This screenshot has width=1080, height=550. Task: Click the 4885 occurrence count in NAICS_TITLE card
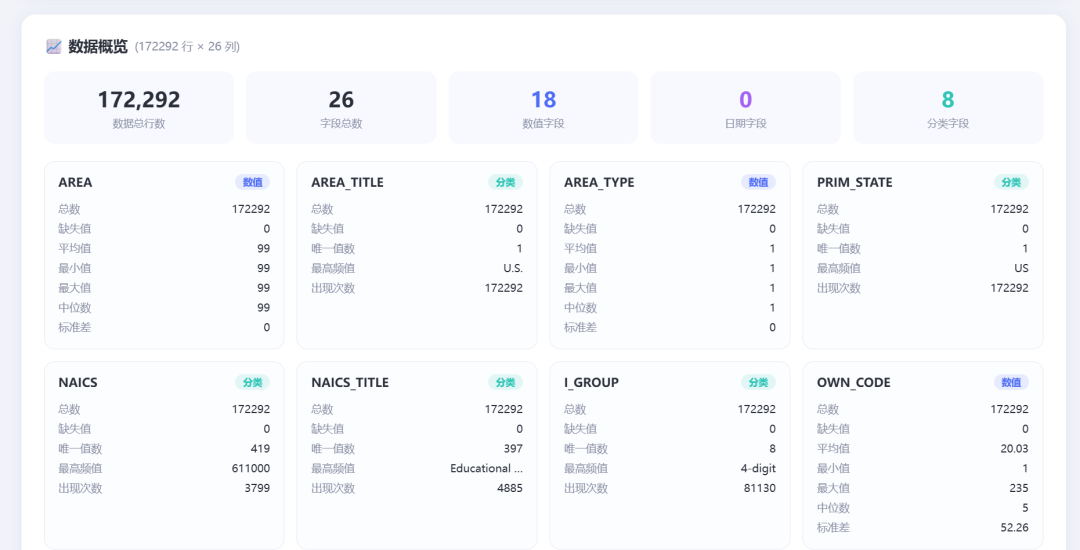pos(510,489)
